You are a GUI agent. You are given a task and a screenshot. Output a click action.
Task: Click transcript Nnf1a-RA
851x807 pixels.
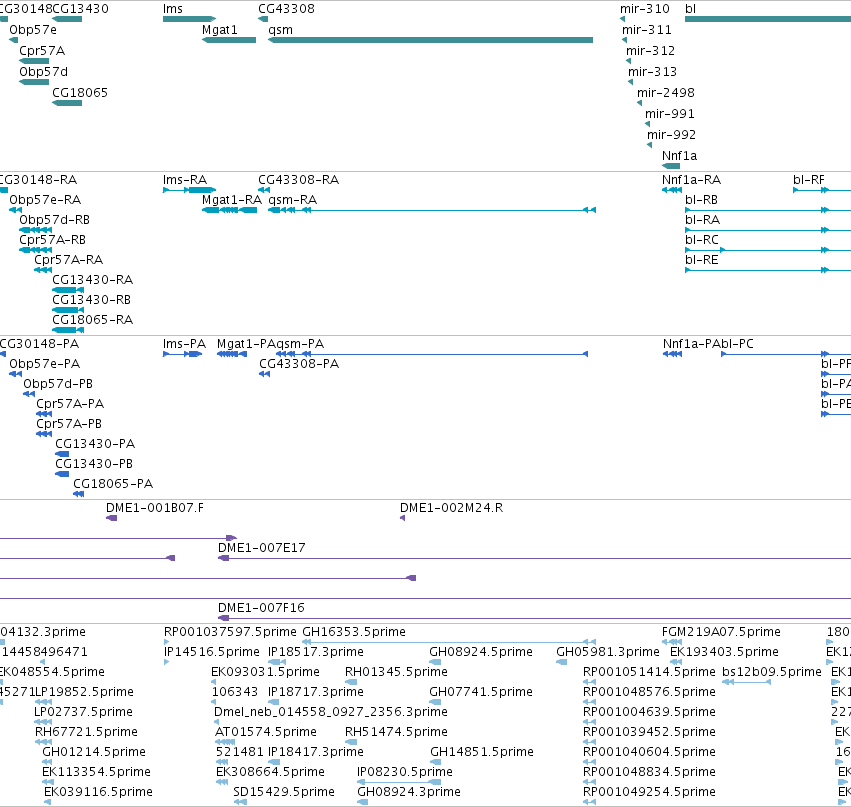coord(691,180)
